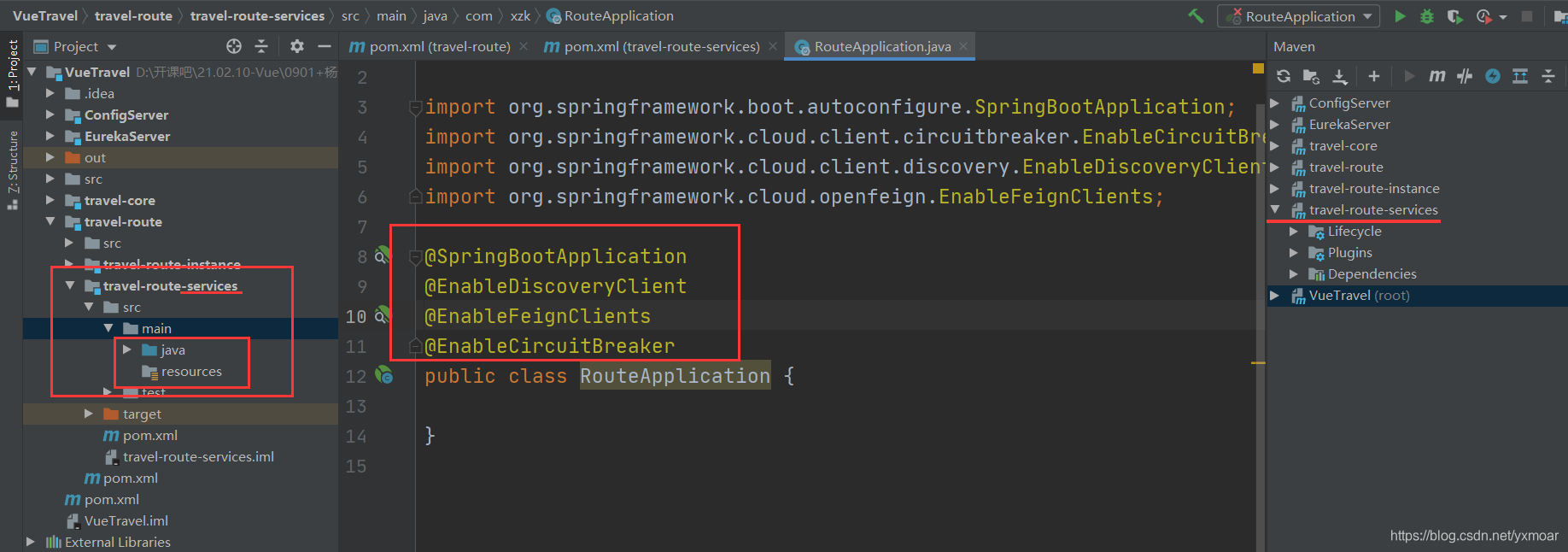
Task: Click the @EnableFeignClients annotation on line 10
Action: pyautogui.click(x=538, y=316)
